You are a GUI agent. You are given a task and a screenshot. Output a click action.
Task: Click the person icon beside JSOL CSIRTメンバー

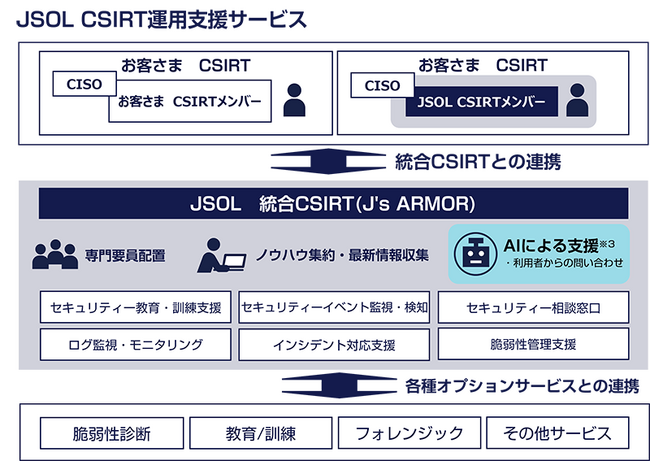[x=577, y=100]
